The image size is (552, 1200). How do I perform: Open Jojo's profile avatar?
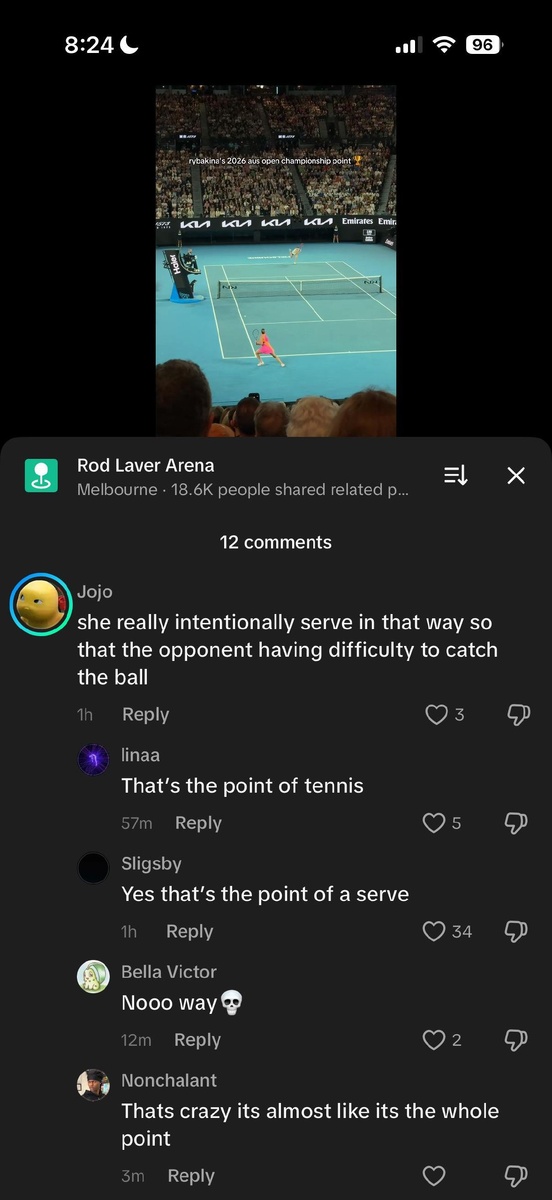[39, 605]
